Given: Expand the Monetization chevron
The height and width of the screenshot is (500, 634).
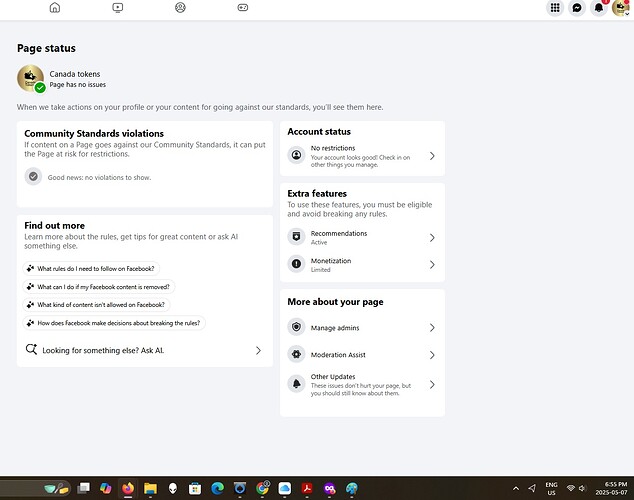Looking at the screenshot, I should [432, 265].
